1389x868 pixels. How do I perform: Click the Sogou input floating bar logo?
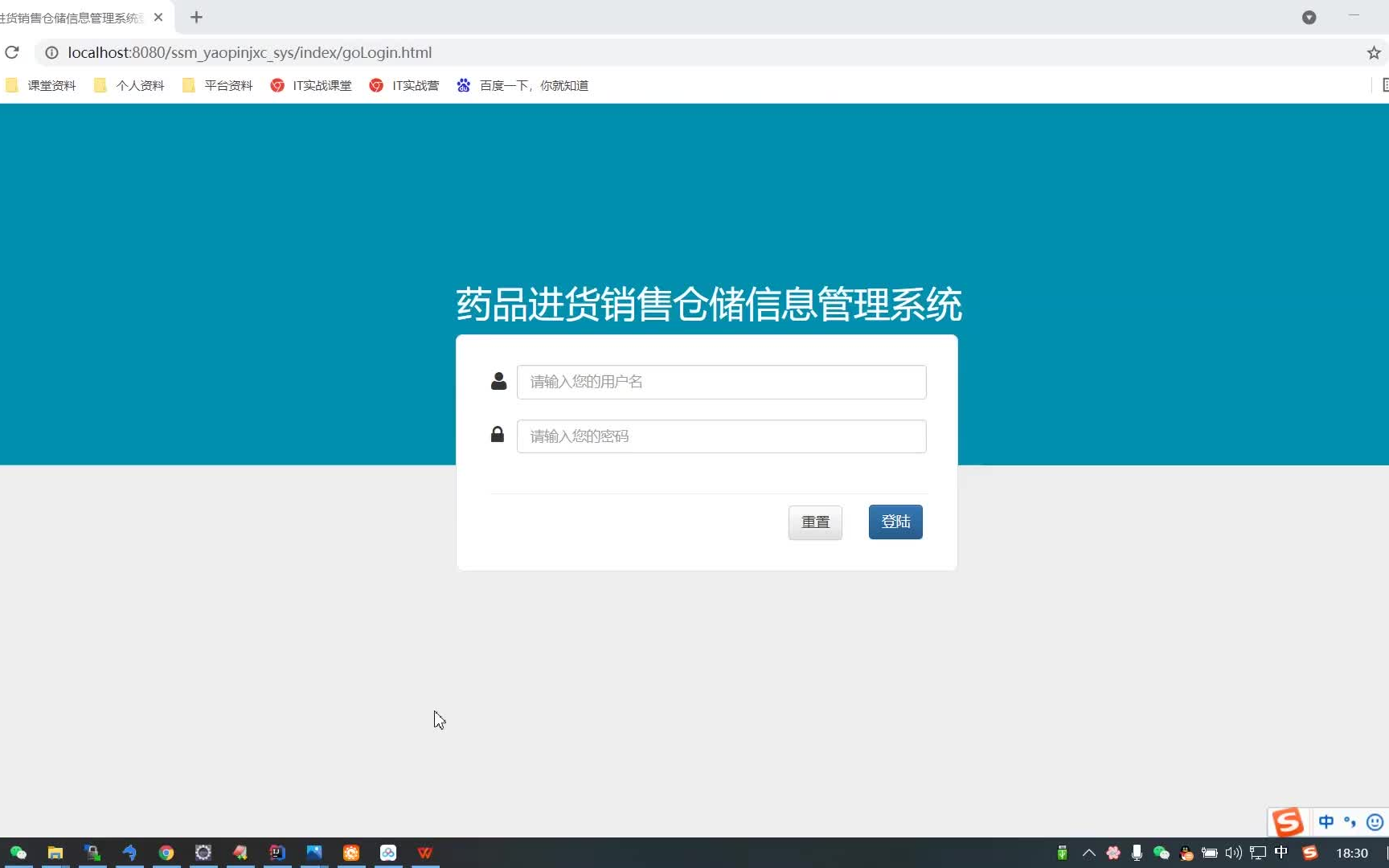[x=1287, y=821]
